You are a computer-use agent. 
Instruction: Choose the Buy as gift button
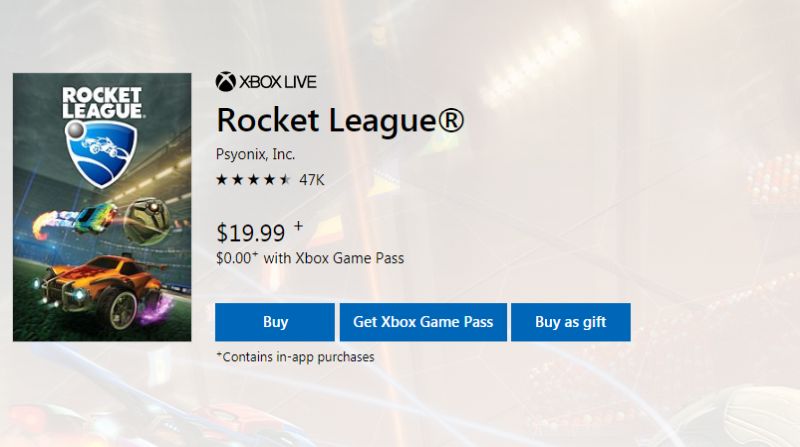570,322
